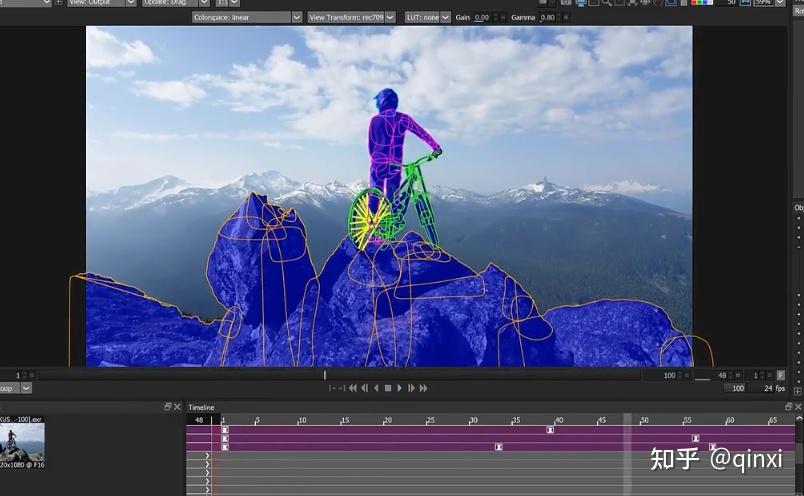Close the Timeline panel

pos(798,407)
